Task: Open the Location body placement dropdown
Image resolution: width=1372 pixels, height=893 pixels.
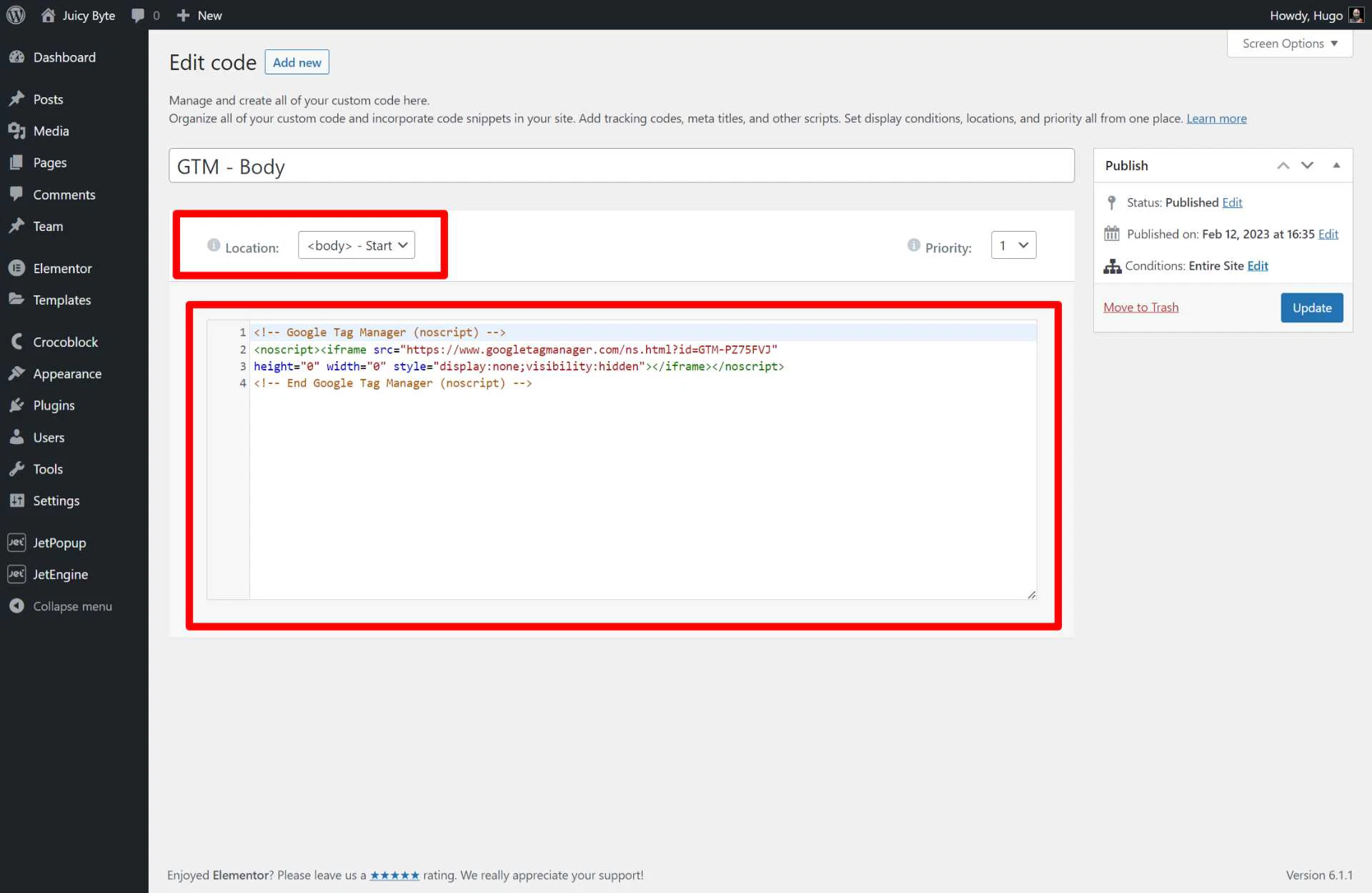Action: 356,245
